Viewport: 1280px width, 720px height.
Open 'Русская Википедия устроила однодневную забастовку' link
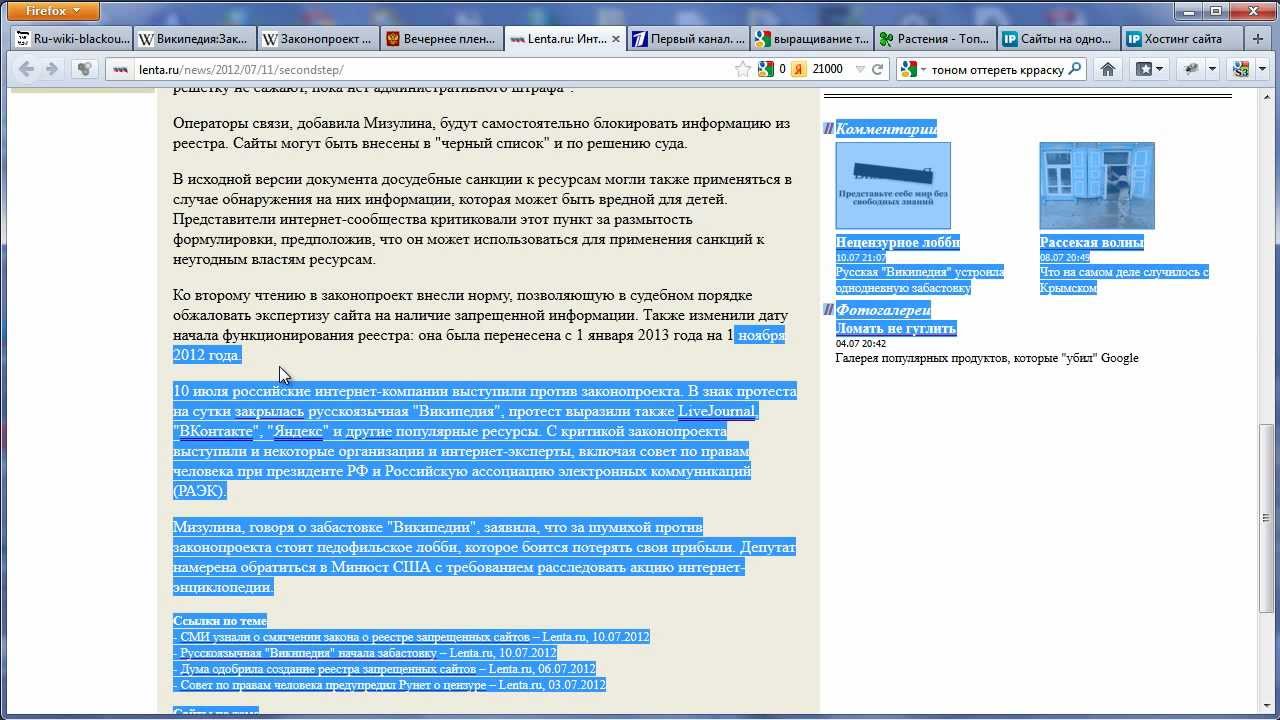click(920, 280)
